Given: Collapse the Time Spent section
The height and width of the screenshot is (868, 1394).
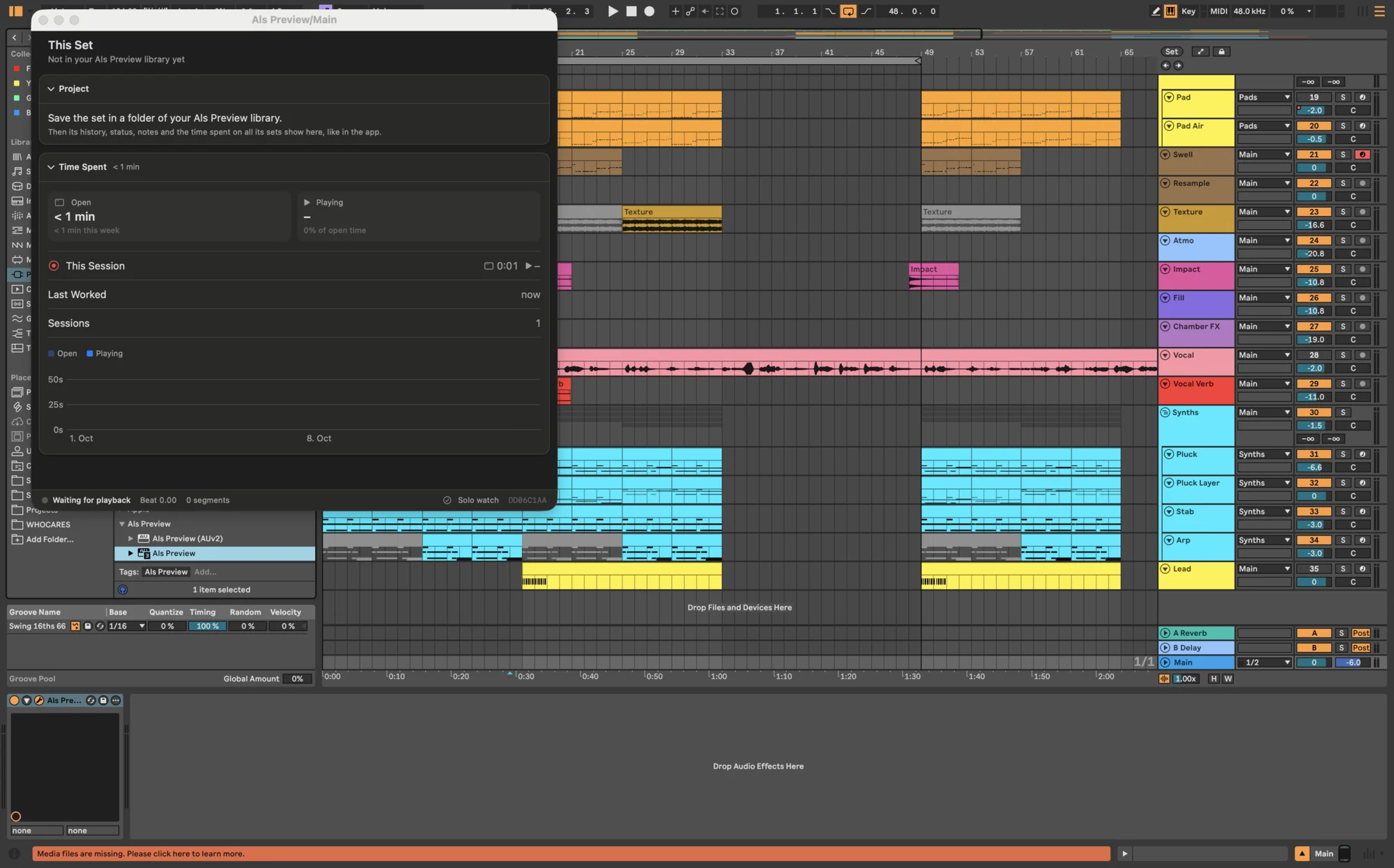Looking at the screenshot, I should coord(51,167).
